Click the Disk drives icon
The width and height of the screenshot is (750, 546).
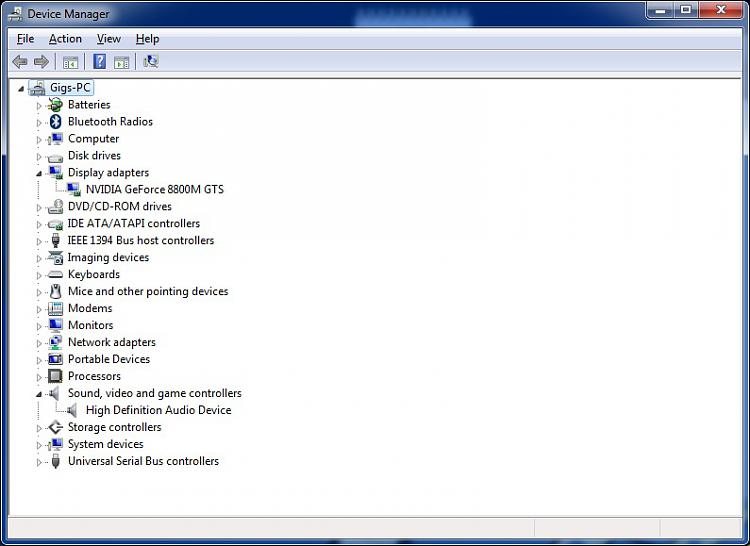point(55,156)
